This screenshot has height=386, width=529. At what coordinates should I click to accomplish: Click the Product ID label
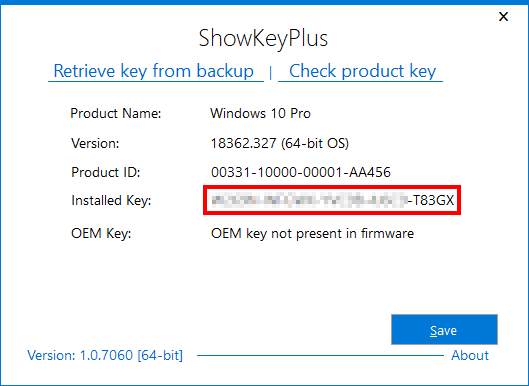(x=106, y=172)
